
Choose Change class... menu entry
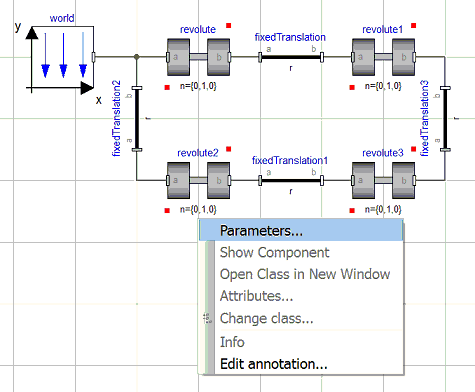pyautogui.click(x=266, y=318)
